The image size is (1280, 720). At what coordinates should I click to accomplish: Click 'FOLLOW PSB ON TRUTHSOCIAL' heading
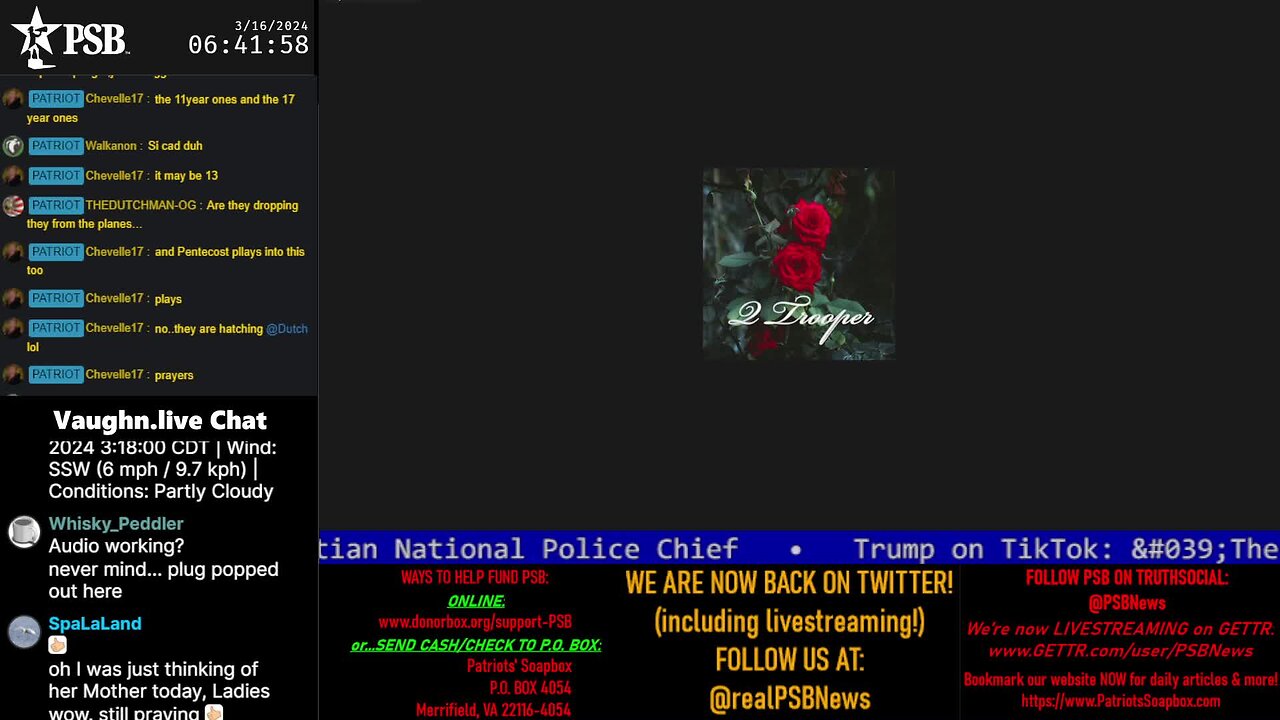(x=1127, y=578)
